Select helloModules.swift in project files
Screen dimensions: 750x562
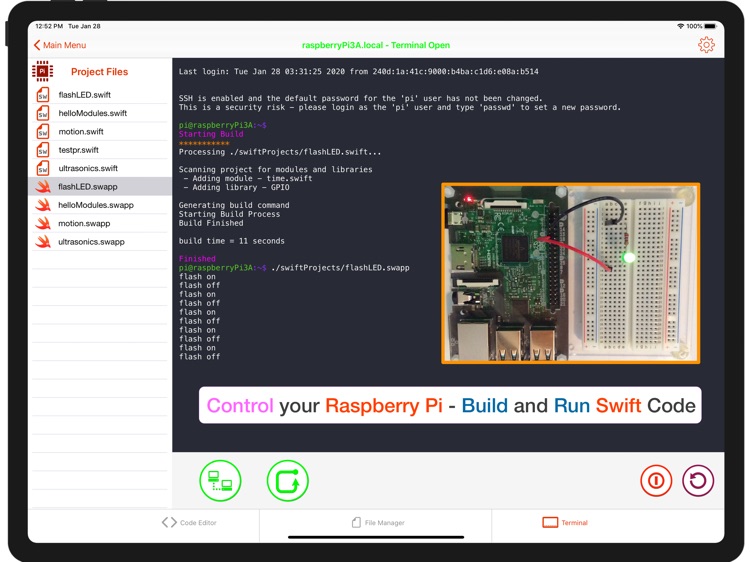click(x=93, y=113)
